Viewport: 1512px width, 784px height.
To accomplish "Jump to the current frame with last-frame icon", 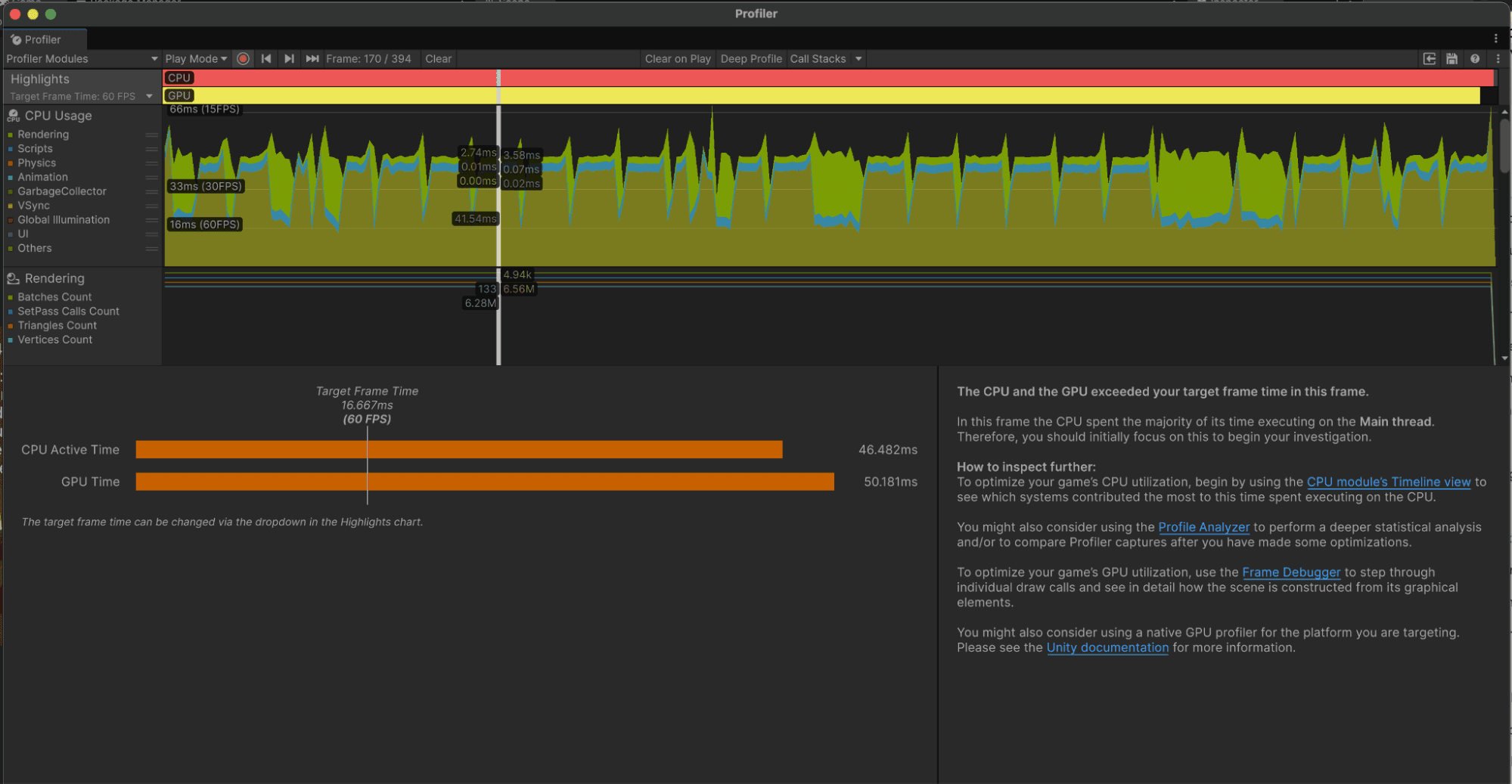I will coord(313,58).
